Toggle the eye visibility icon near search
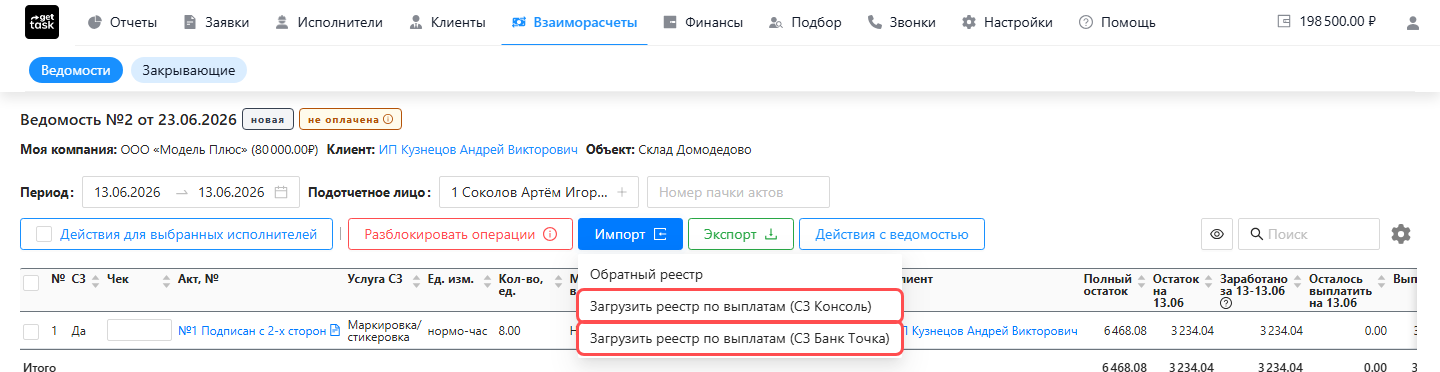This screenshot has height=372, width=1440. click(1216, 235)
